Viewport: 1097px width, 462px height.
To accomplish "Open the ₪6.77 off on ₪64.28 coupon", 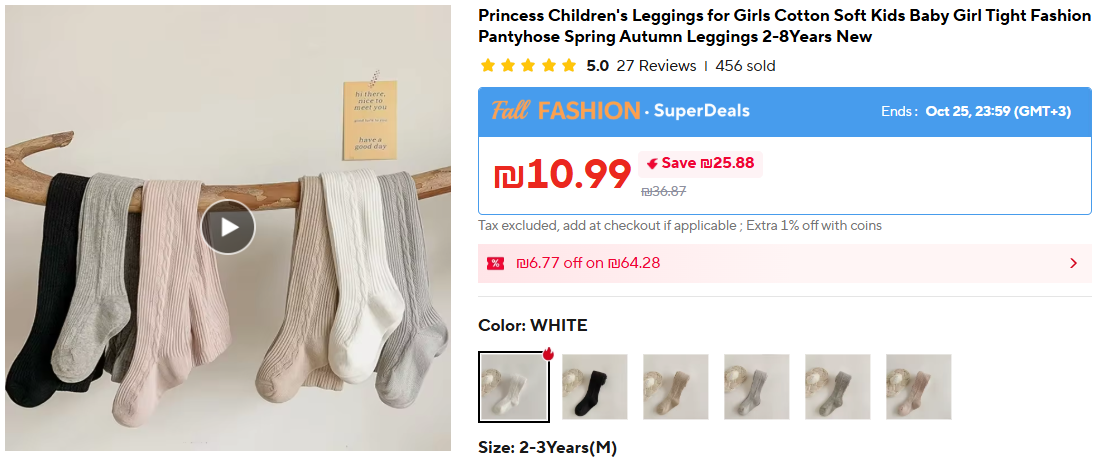I will click(588, 264).
